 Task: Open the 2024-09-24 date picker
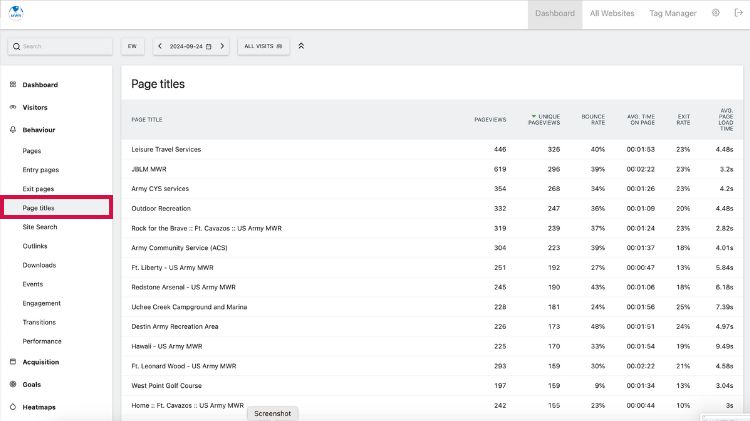tap(191, 46)
